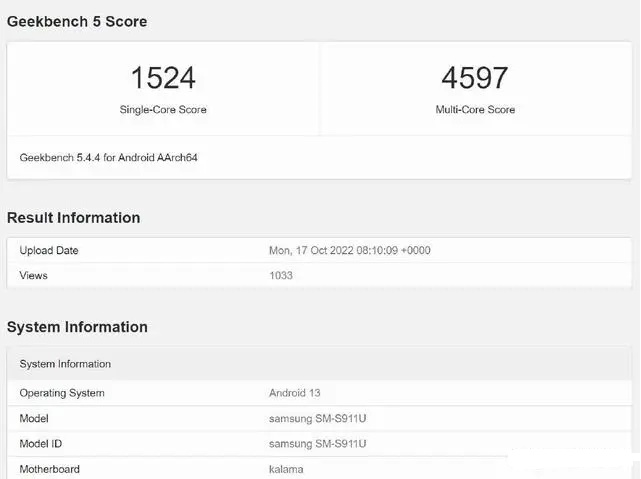Click the views count 1033
Screen dimensions: 641x479
[281, 275]
